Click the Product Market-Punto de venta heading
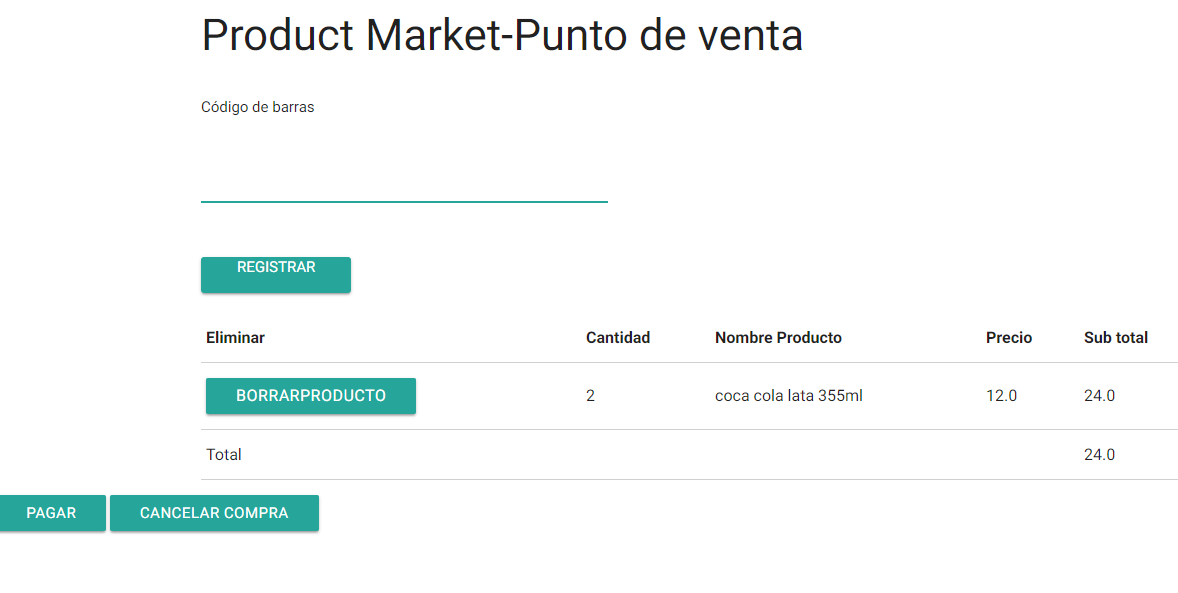The height and width of the screenshot is (593, 1178). coord(502,35)
